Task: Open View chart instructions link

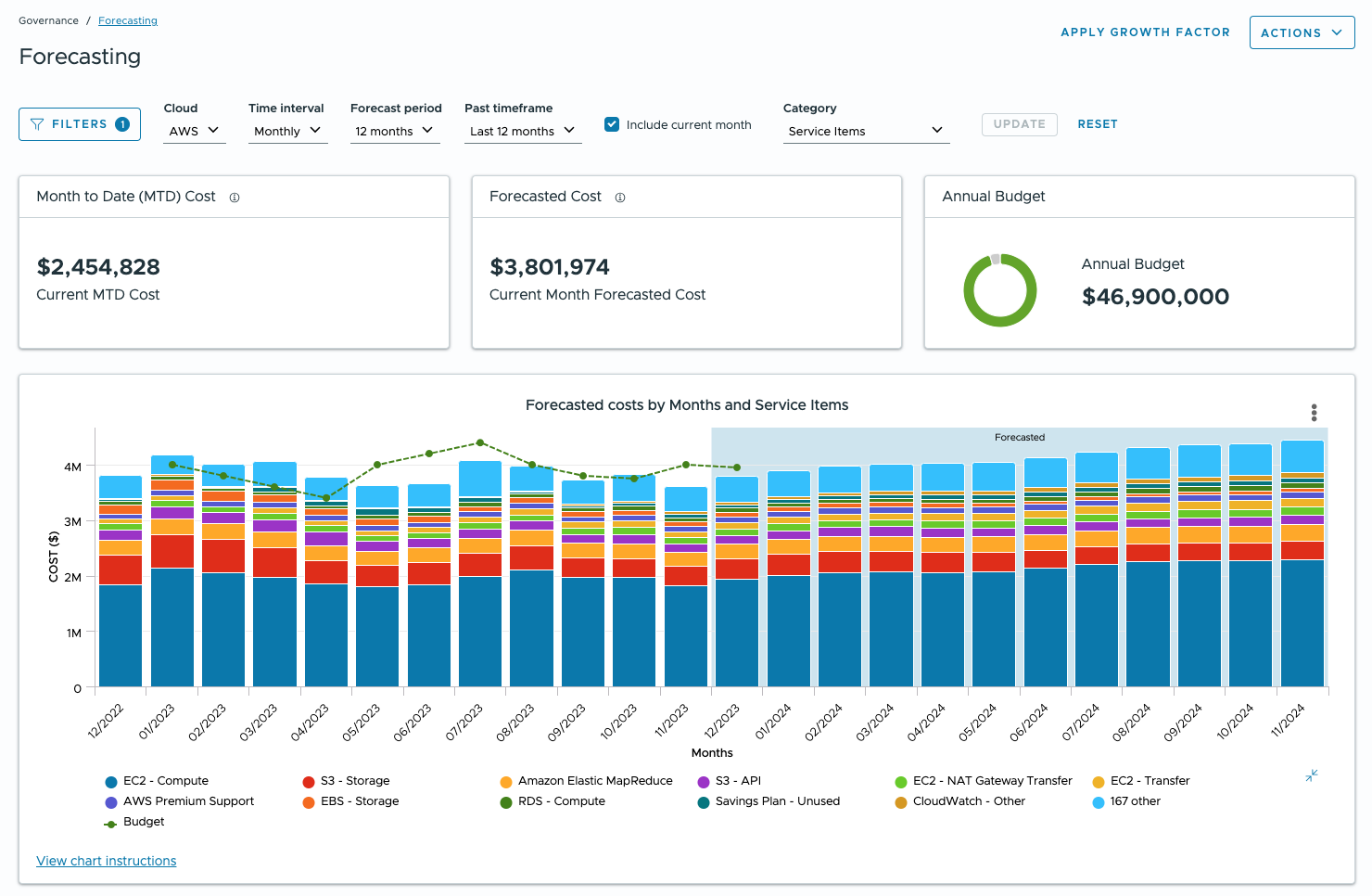Action: 107,861
